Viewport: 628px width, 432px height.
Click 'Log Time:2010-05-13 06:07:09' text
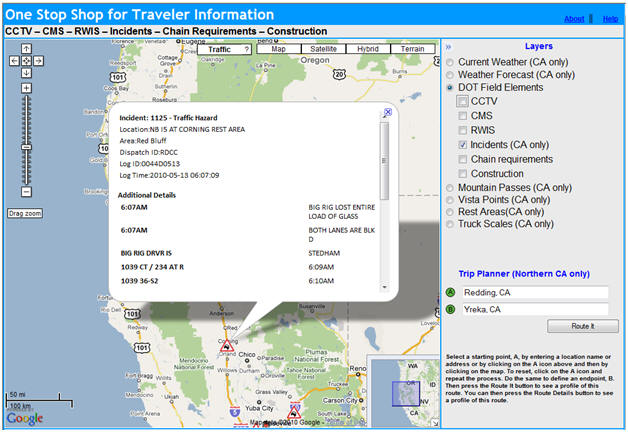169,175
